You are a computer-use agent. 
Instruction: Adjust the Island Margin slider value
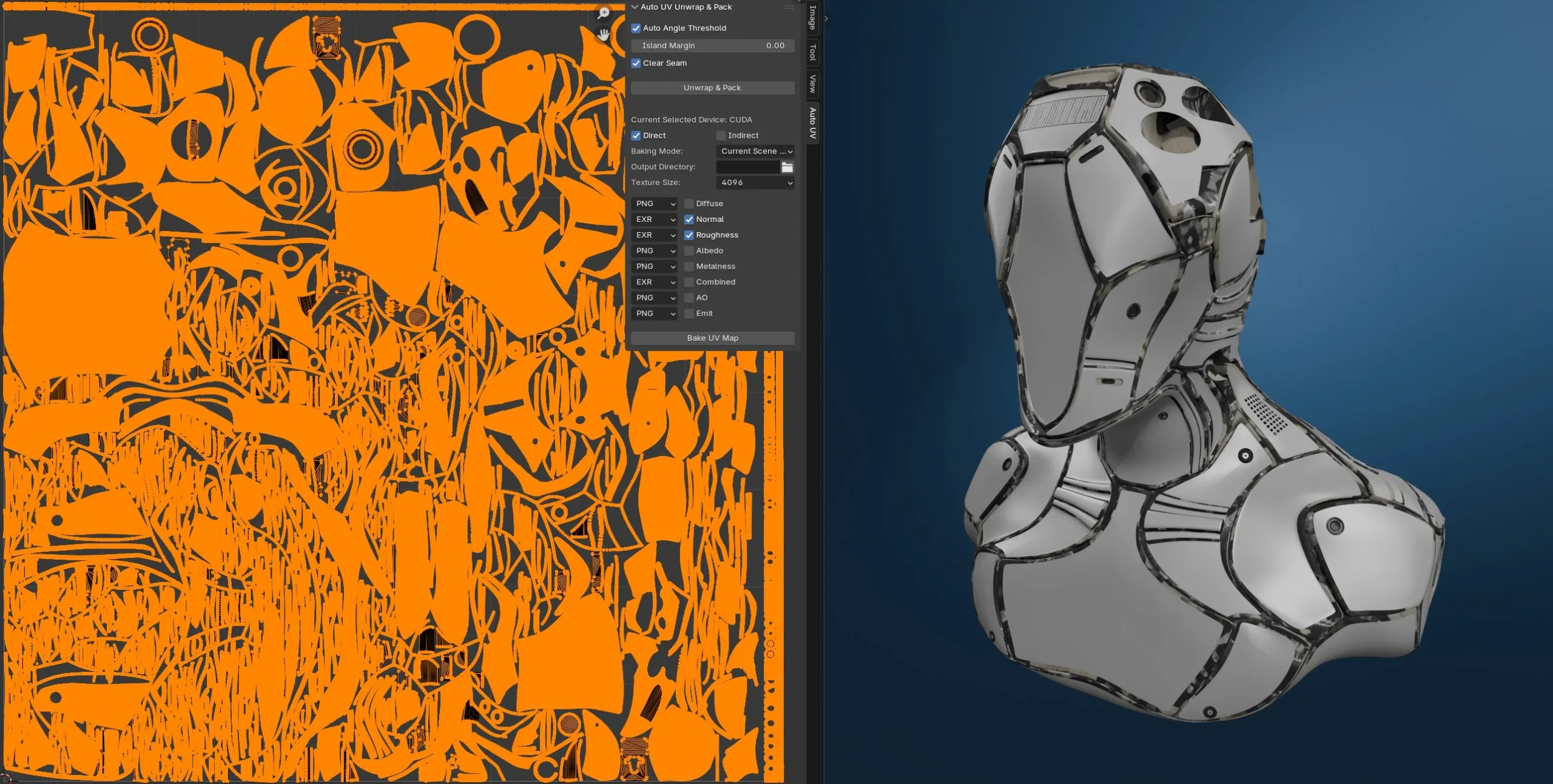[713, 45]
